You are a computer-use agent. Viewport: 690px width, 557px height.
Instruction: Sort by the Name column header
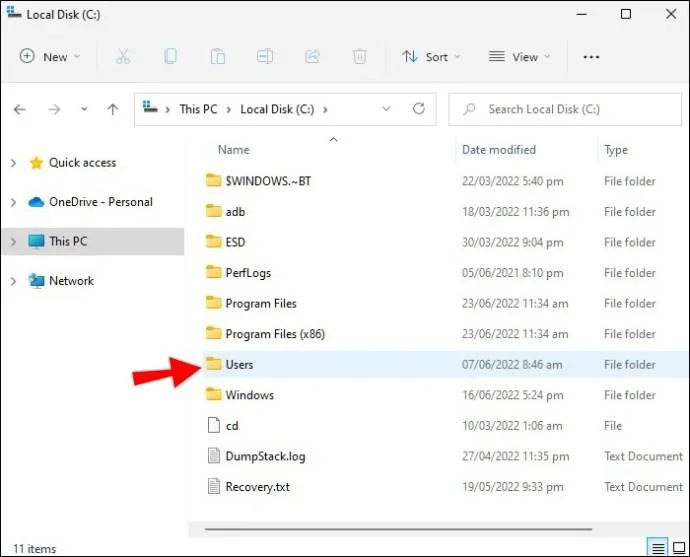tap(234, 150)
